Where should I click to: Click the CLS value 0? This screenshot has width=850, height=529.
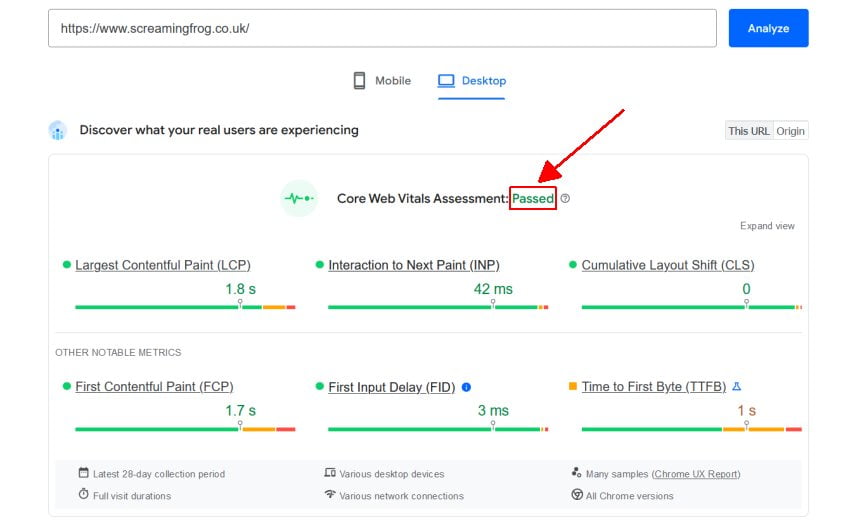tap(746, 289)
